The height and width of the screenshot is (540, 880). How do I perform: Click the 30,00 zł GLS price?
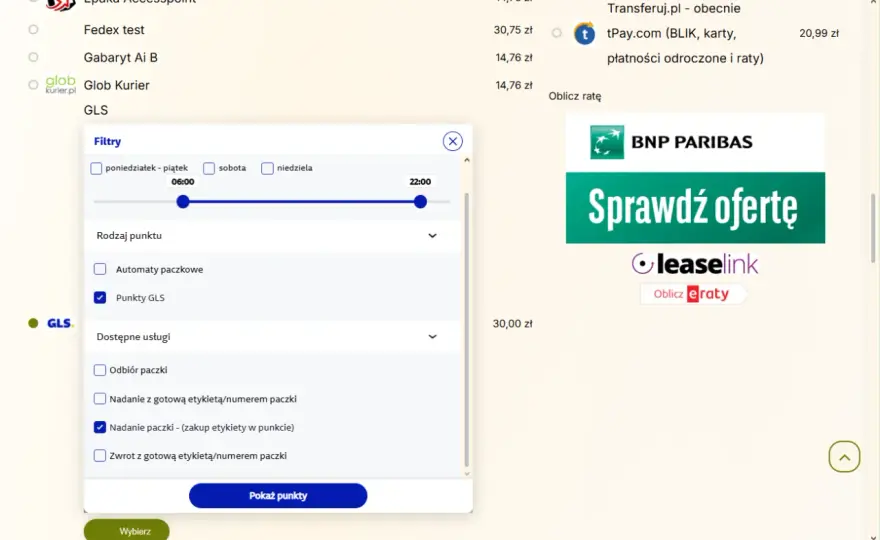click(512, 324)
